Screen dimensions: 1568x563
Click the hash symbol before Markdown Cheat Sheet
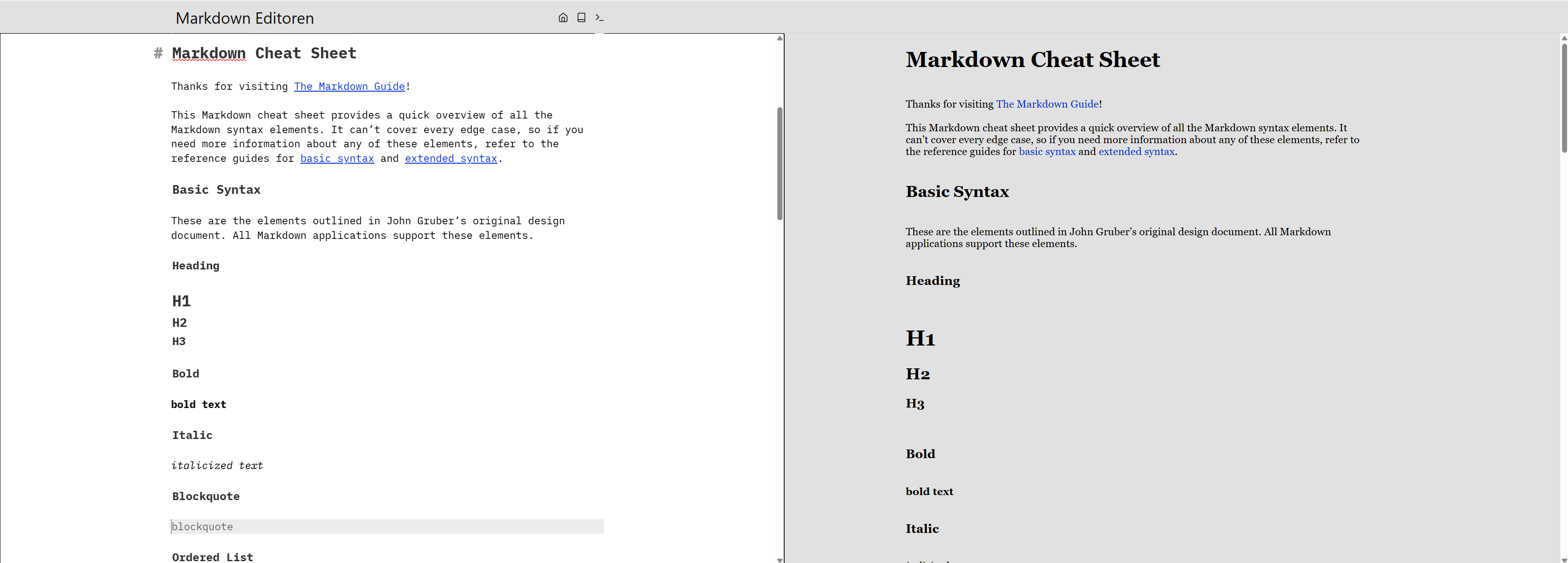pyautogui.click(x=158, y=53)
